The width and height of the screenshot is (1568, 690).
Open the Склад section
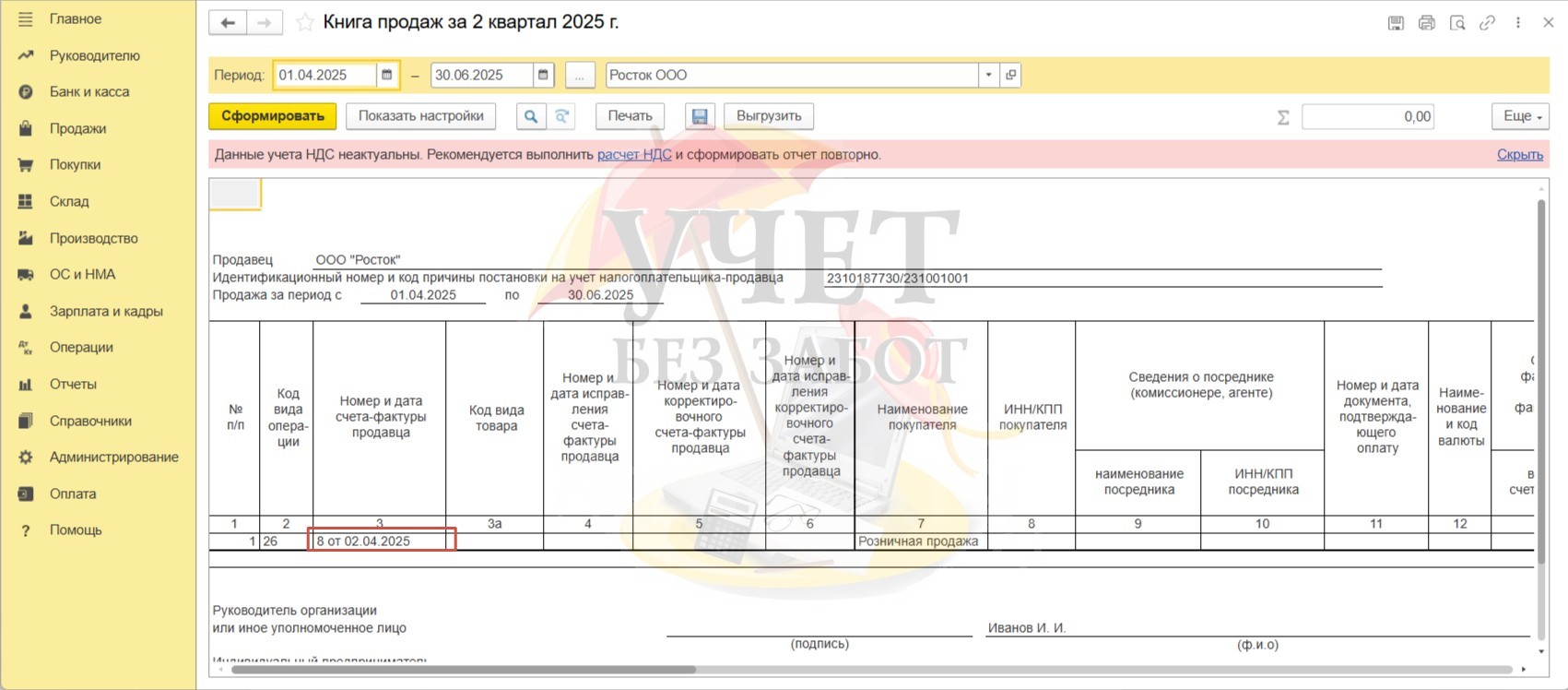coord(69,201)
